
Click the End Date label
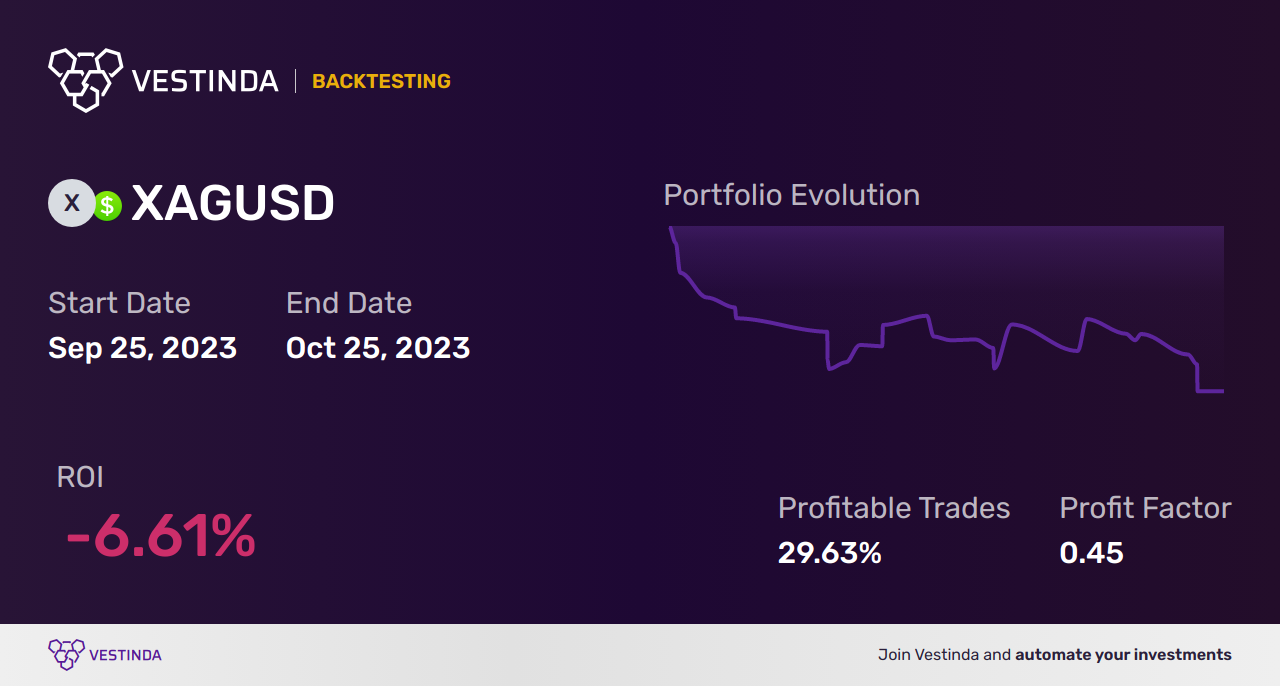[349, 303]
